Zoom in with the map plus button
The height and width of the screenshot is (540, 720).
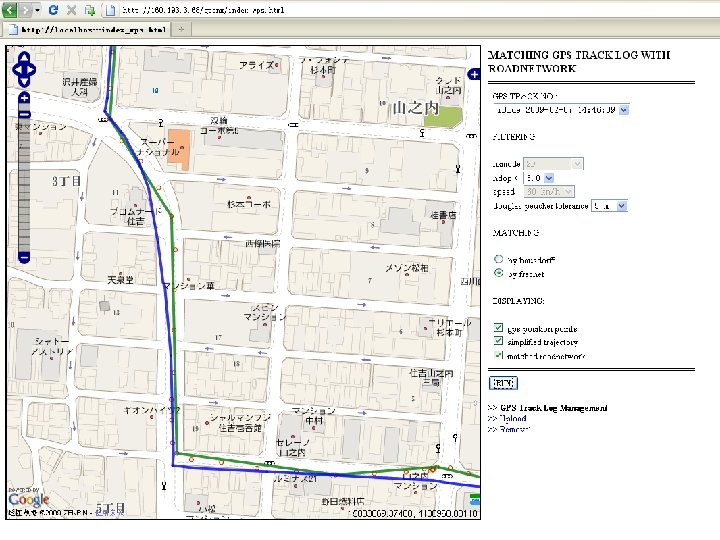[24, 97]
